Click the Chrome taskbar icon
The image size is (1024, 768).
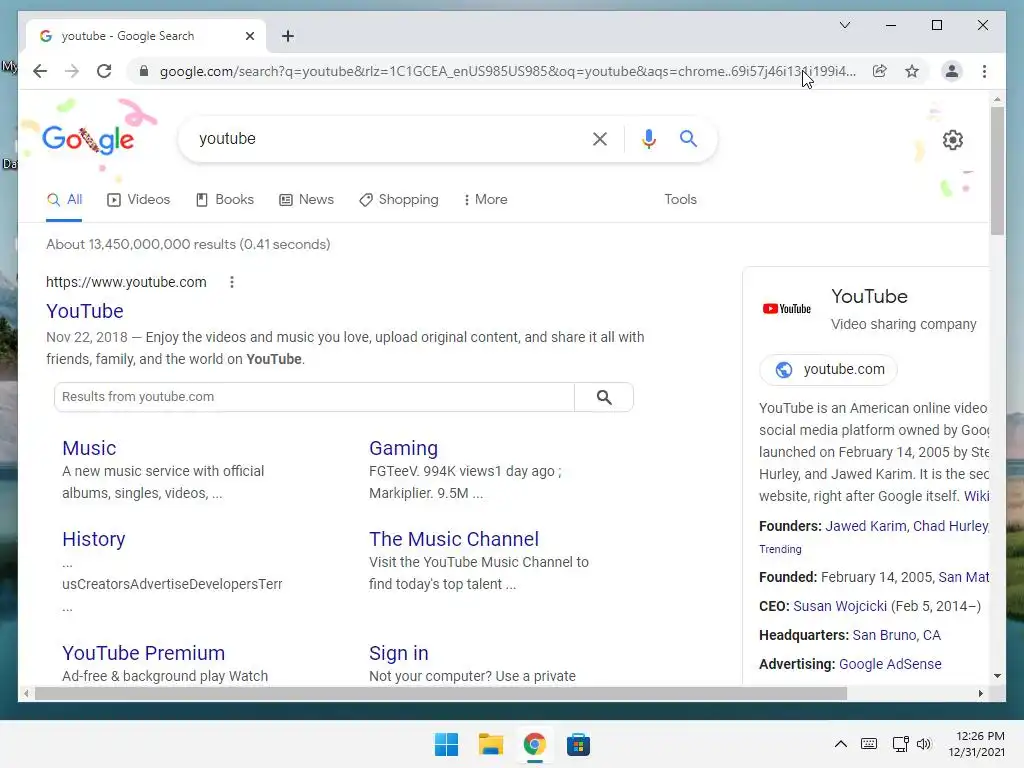[x=534, y=744]
